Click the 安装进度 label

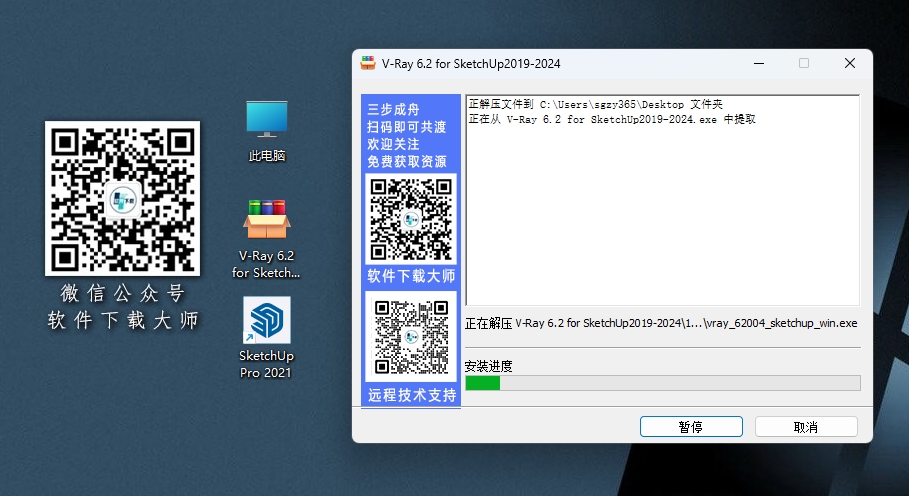click(489, 366)
